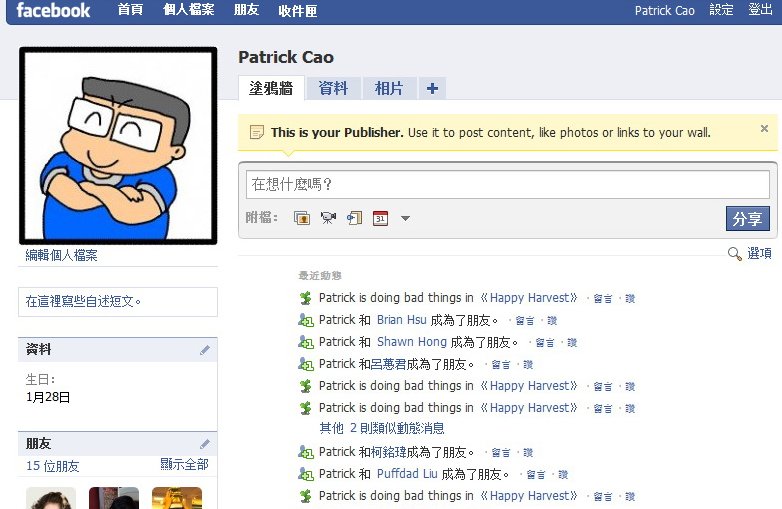Click 讚 on the 呂蕙君 friend story

[x=528, y=365]
